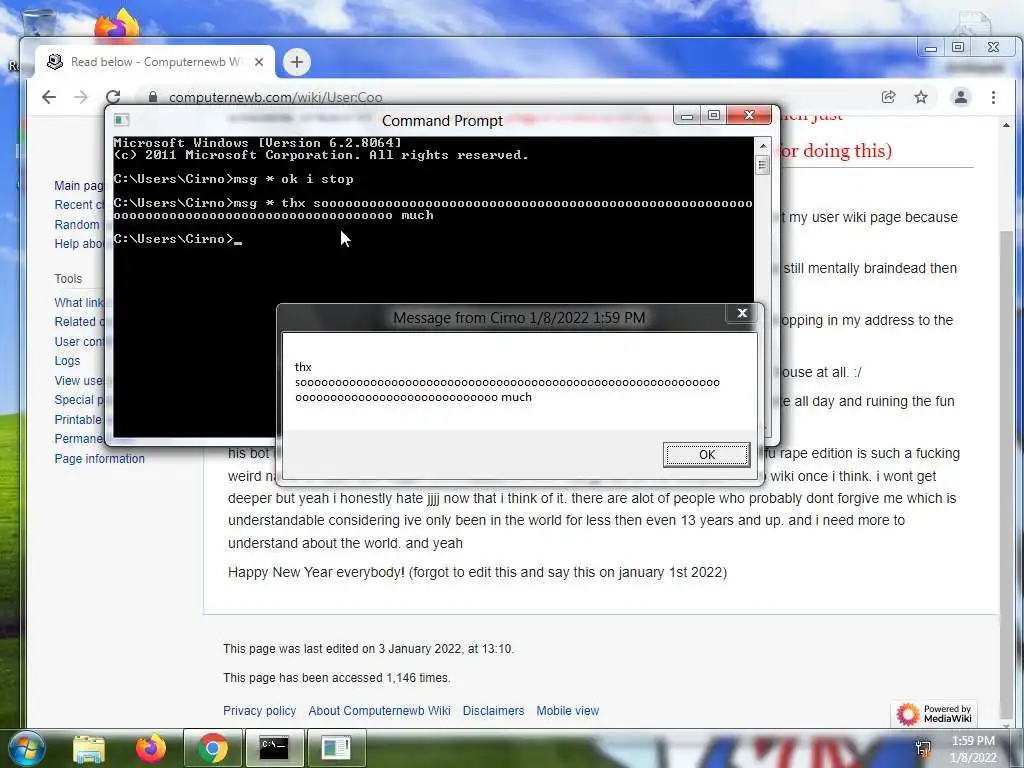Viewport: 1024px width, 768px height.
Task: Maximize the Chrome window
Action: (957, 48)
